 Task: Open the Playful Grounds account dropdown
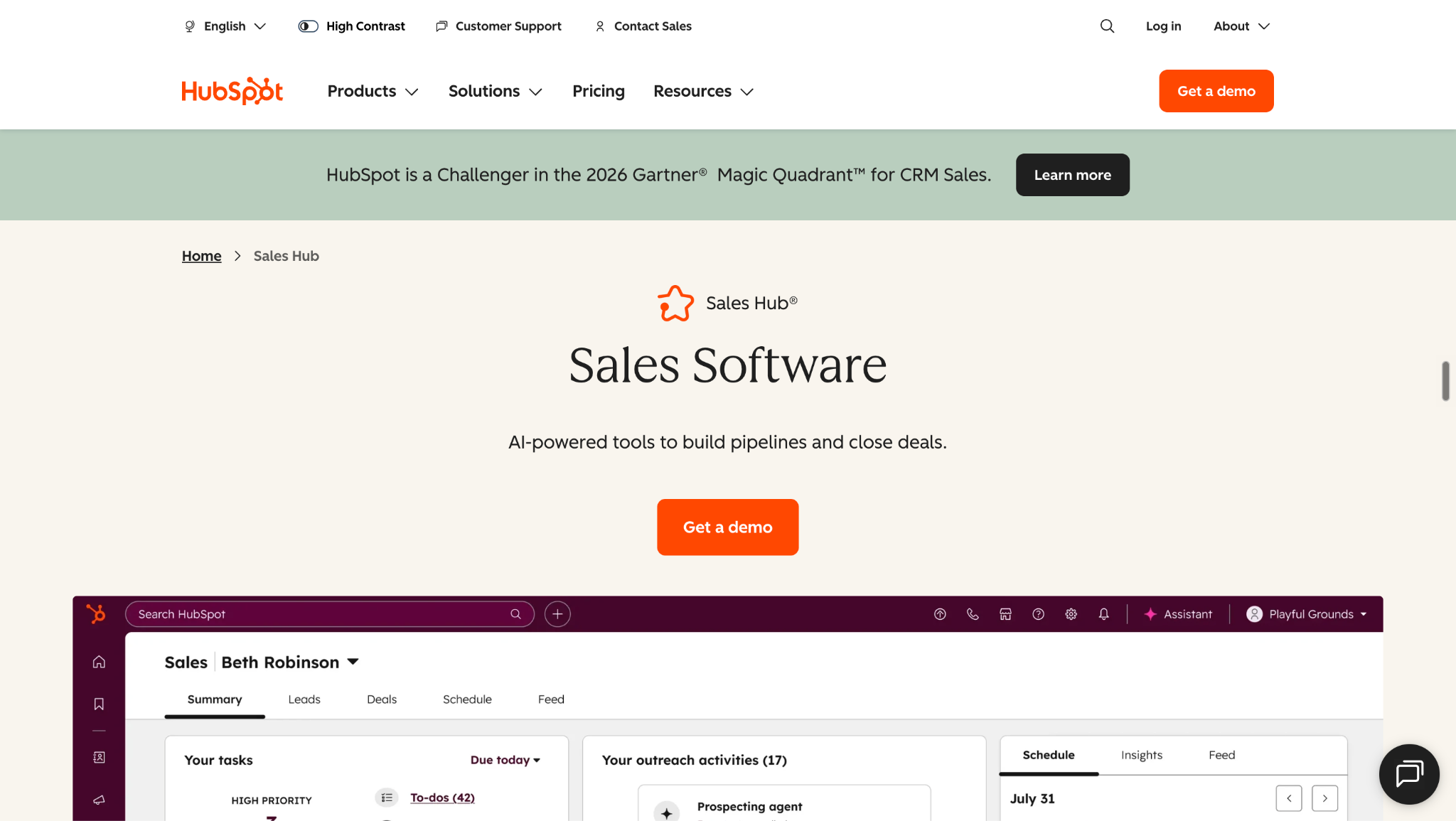(x=1307, y=614)
